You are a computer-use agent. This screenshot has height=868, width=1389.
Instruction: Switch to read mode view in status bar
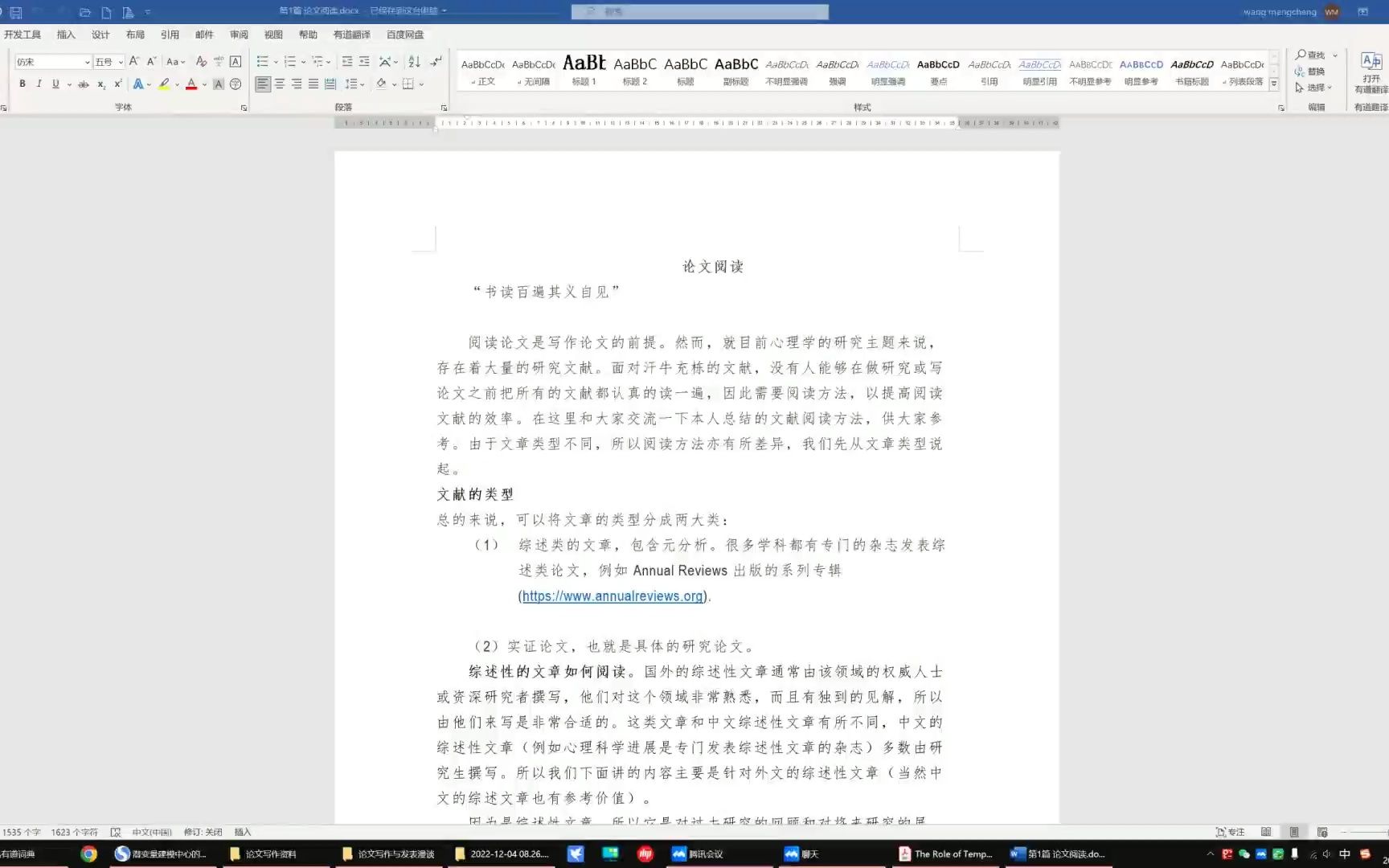pos(1266,832)
